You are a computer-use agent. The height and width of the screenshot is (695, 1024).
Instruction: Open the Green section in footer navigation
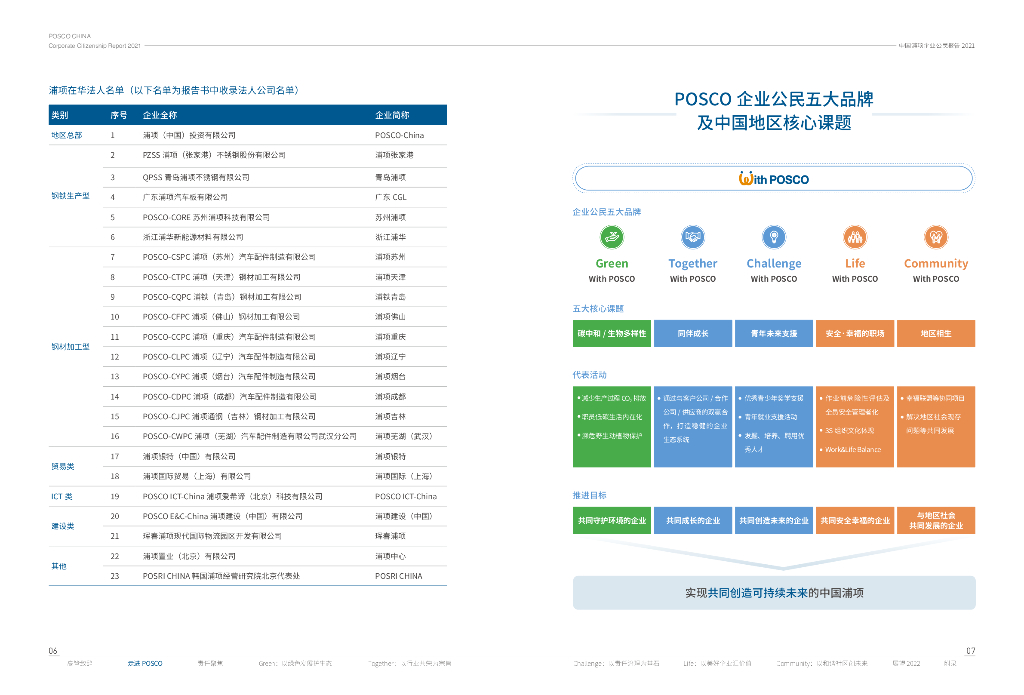pyautogui.click(x=295, y=663)
